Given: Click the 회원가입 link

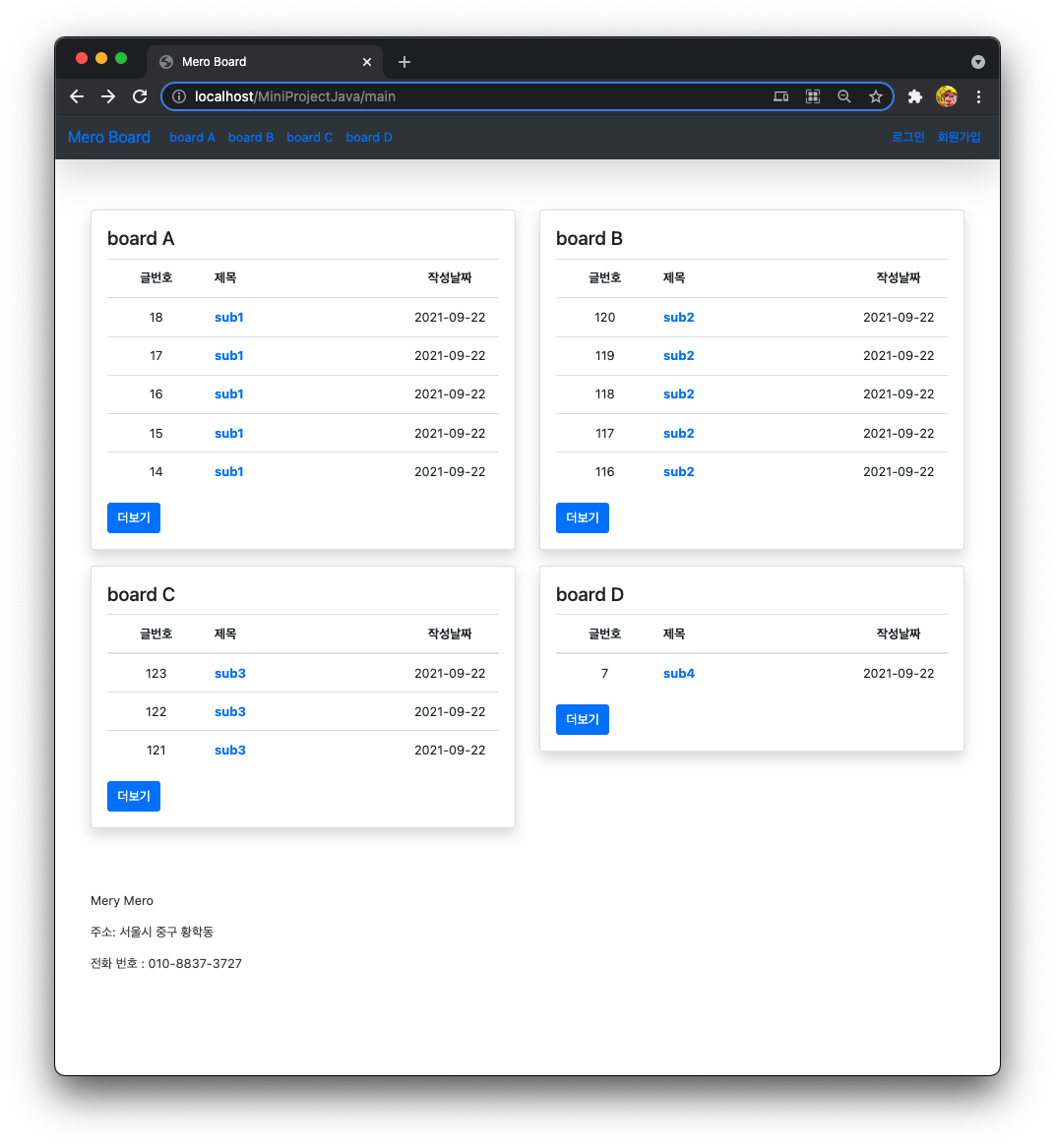Looking at the screenshot, I should 959,138.
